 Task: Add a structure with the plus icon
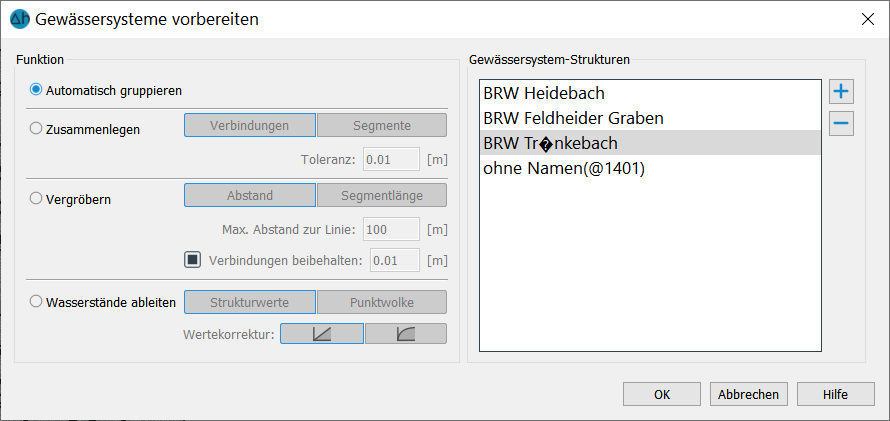[841, 92]
